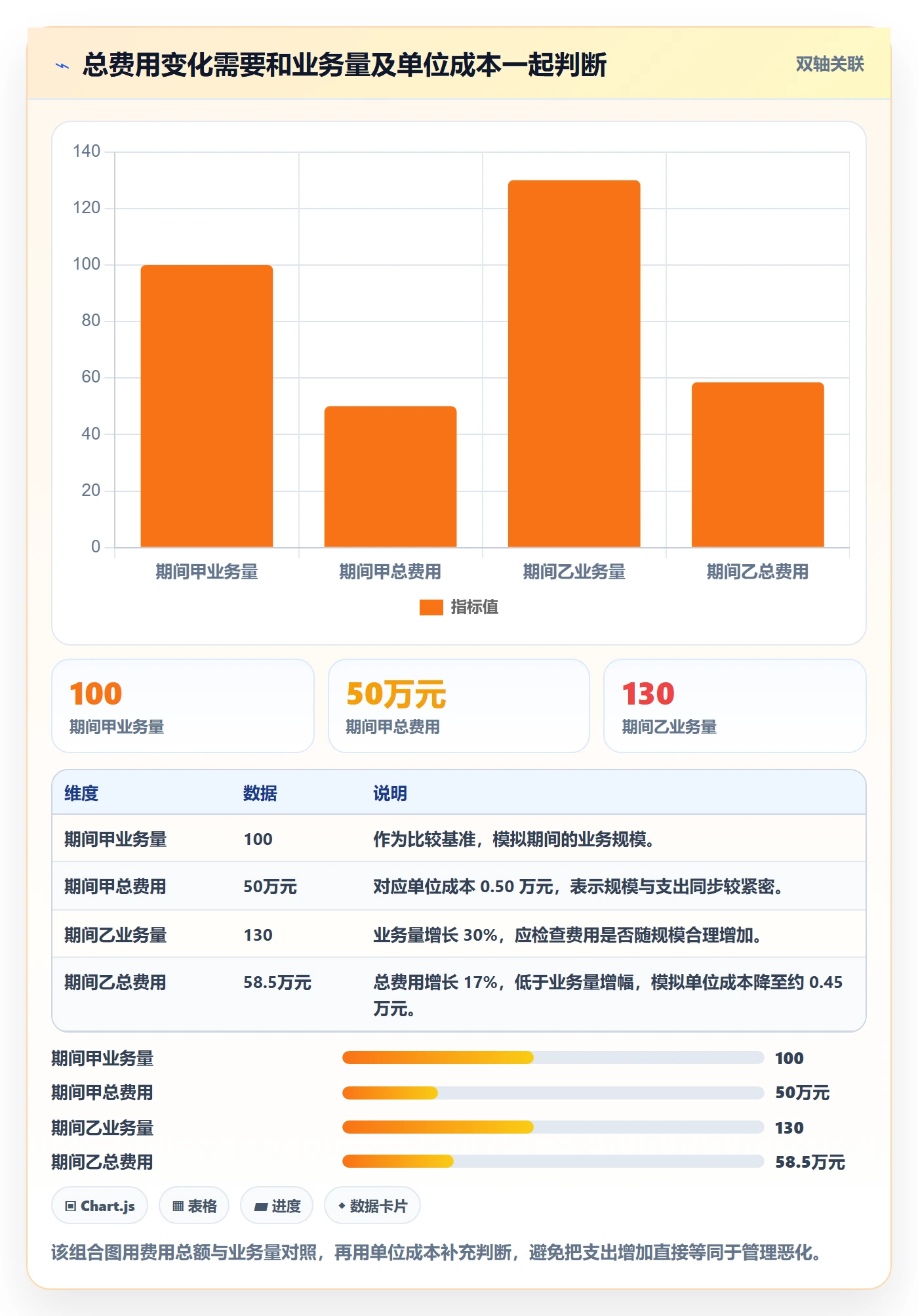Open the data card showing 130

tap(735, 706)
